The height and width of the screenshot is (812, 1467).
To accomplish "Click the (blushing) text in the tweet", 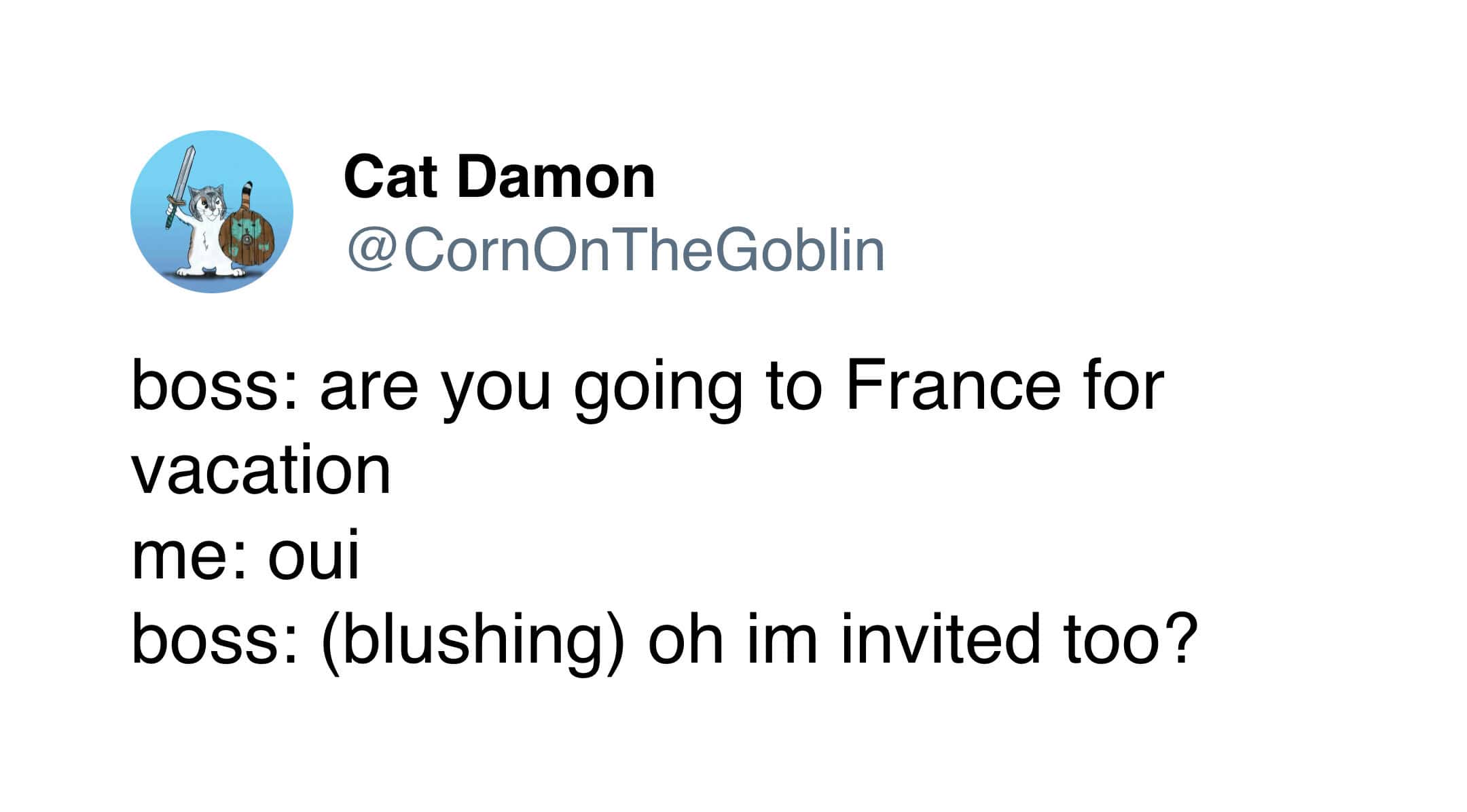I will click(472, 642).
